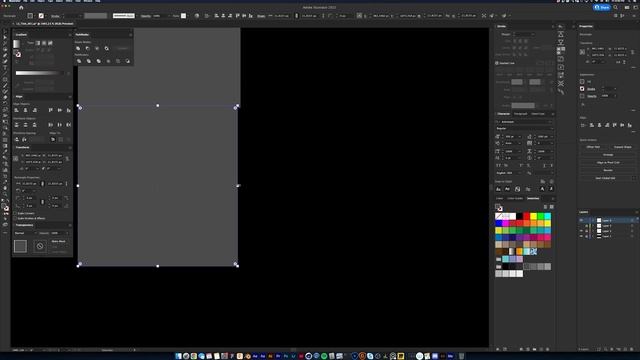
Task: Click the font size field in Character panel
Action: 510,137
